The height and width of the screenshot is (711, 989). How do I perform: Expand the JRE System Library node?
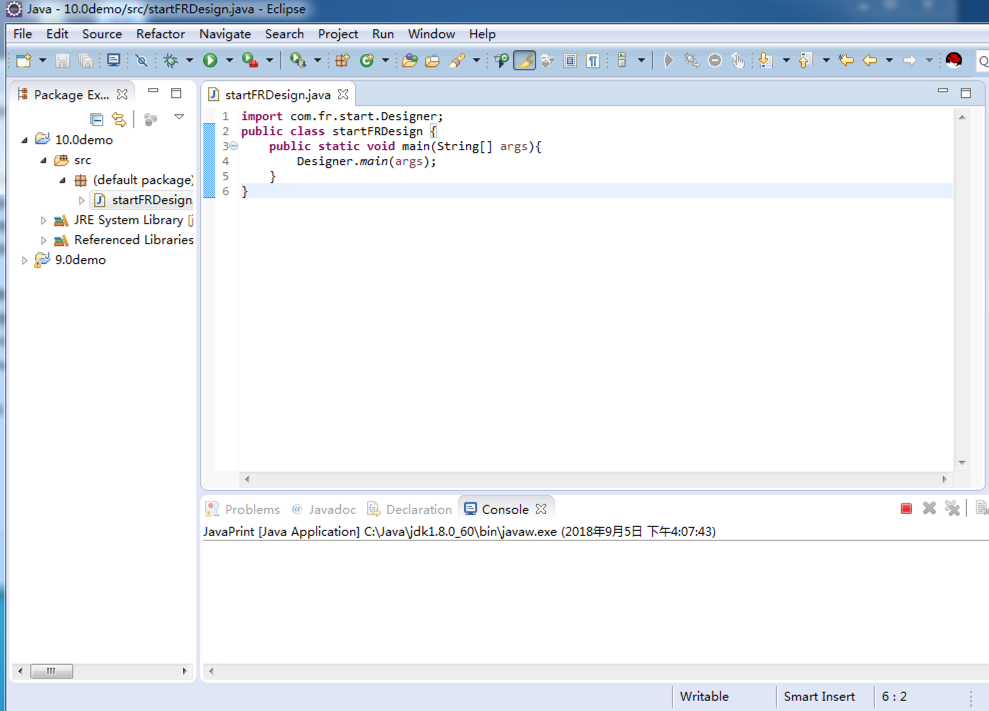pos(43,220)
